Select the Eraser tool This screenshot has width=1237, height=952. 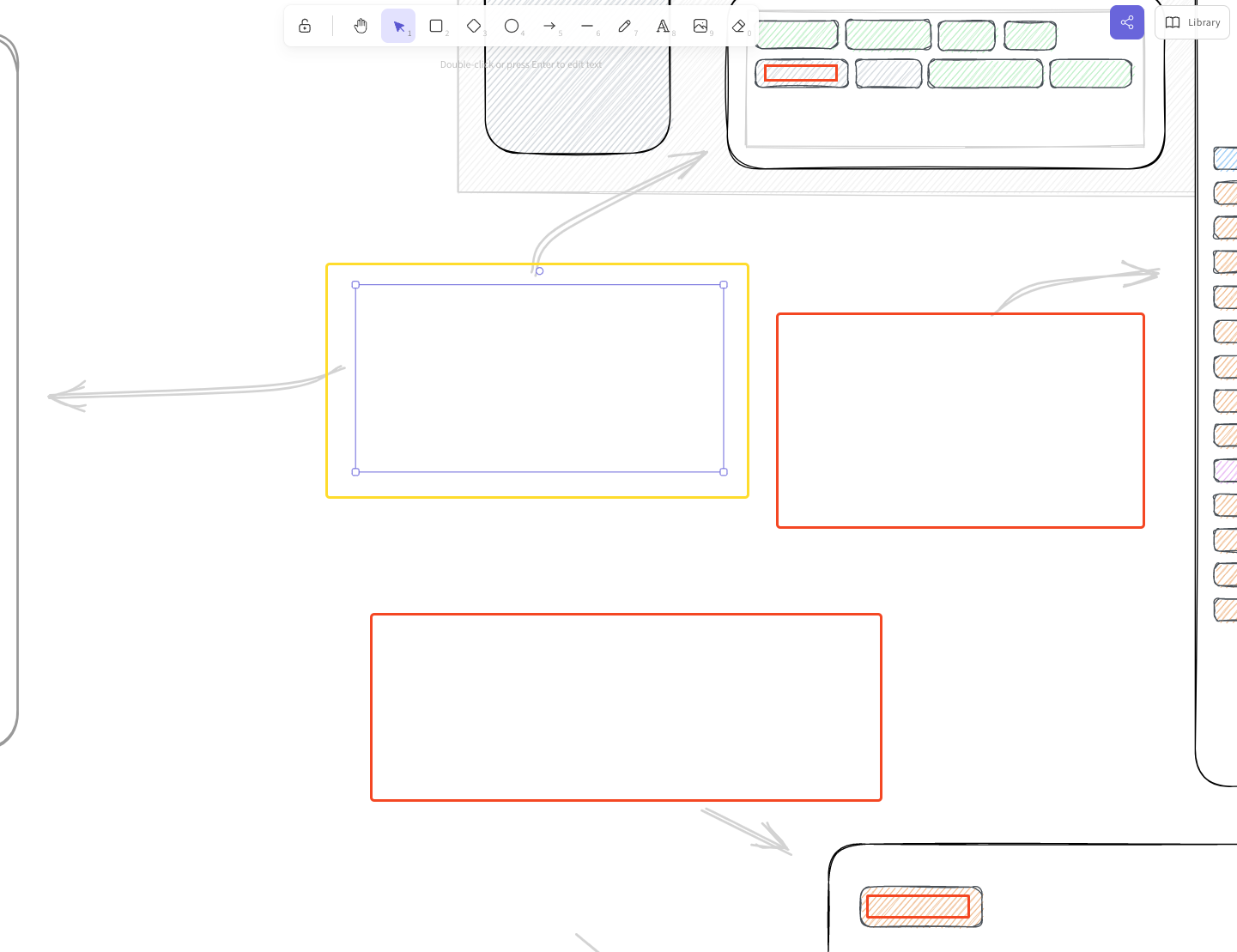click(x=738, y=26)
